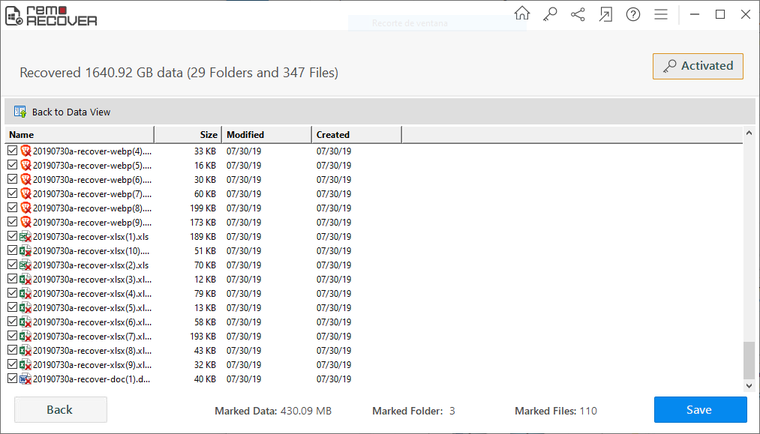760x434 pixels.
Task: Open the hamburger menu icon
Action: (660, 14)
